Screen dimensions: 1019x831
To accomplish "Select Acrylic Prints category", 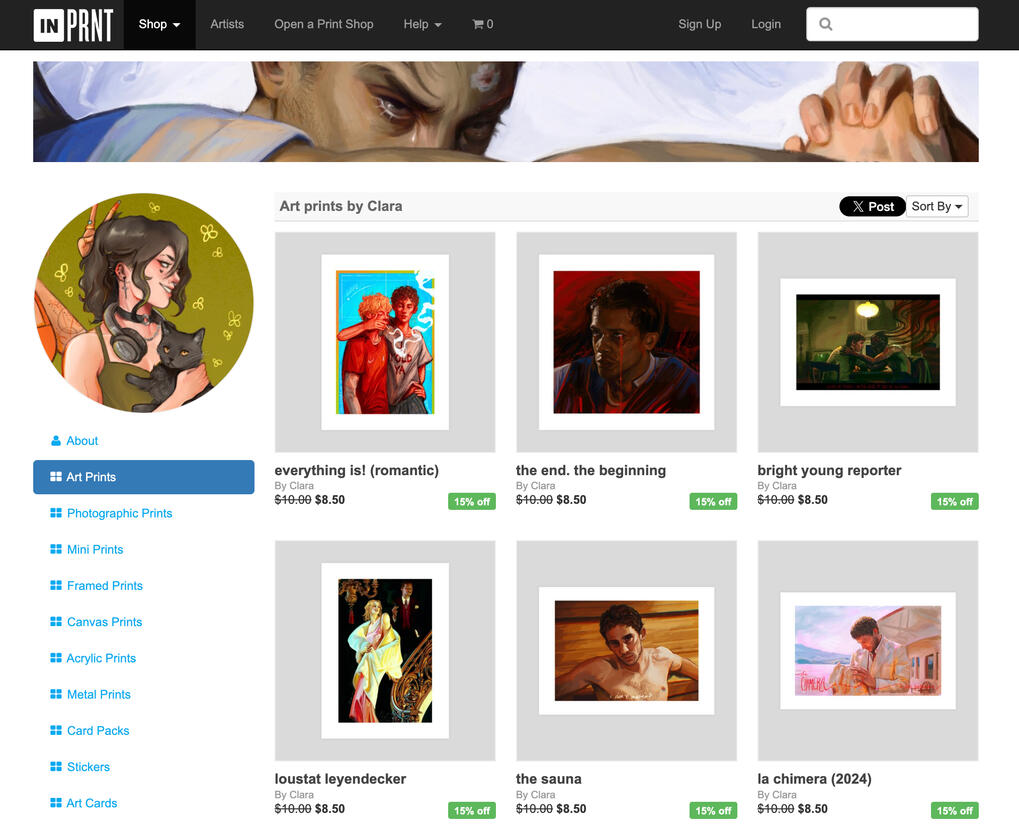I will coord(144,658).
